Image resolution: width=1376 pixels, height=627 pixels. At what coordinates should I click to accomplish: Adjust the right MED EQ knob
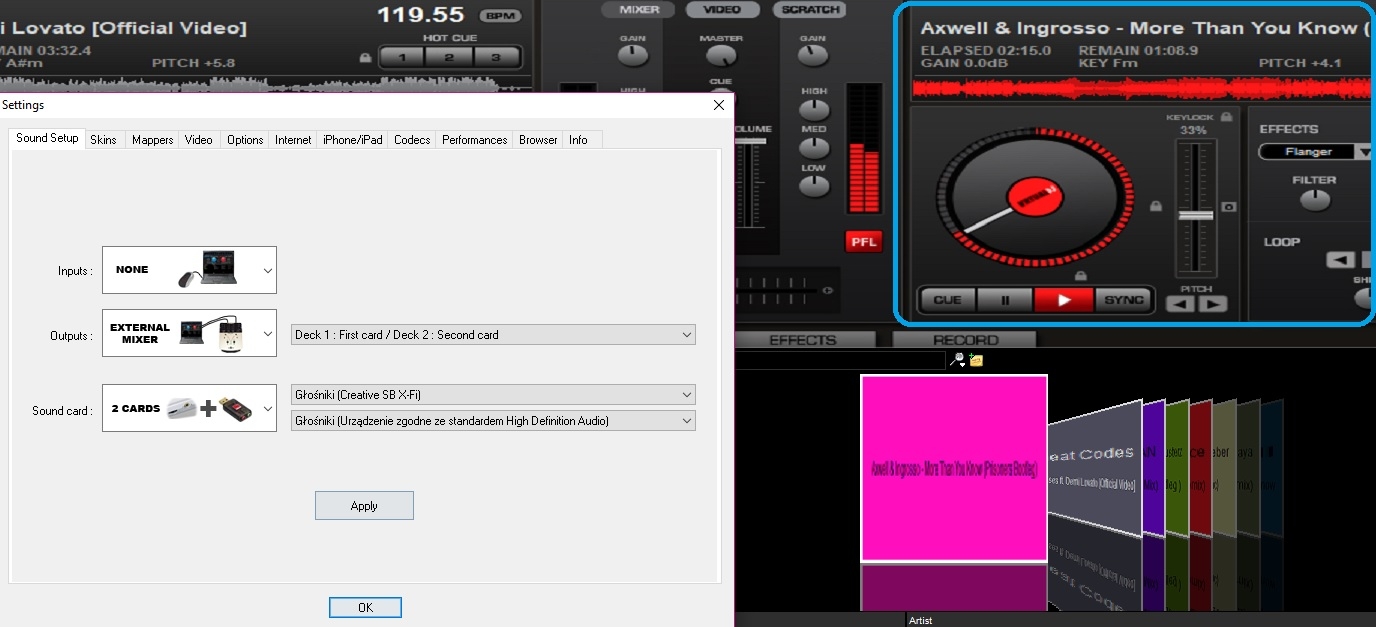[x=814, y=147]
